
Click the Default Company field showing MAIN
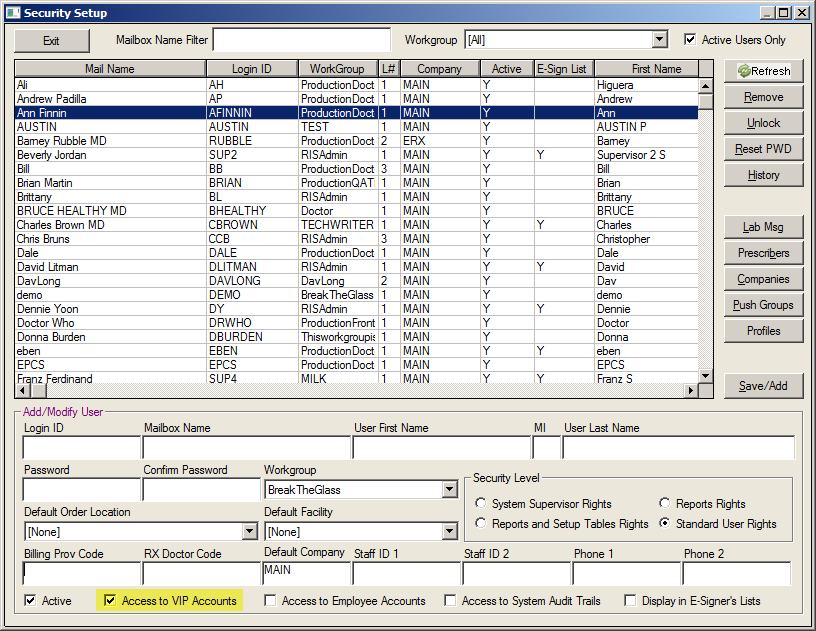tap(307, 572)
